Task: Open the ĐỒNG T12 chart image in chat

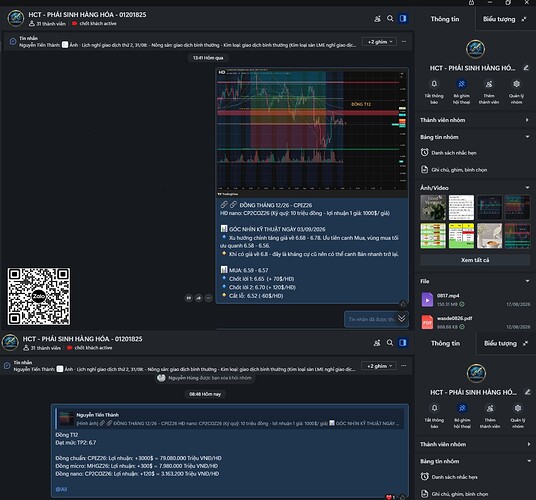Action: [312, 133]
